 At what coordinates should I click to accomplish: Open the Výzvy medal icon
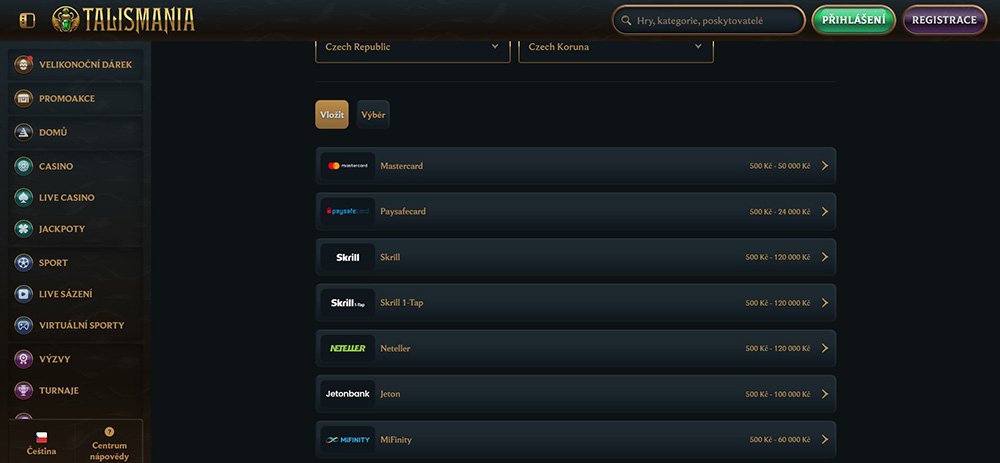tap(24, 359)
